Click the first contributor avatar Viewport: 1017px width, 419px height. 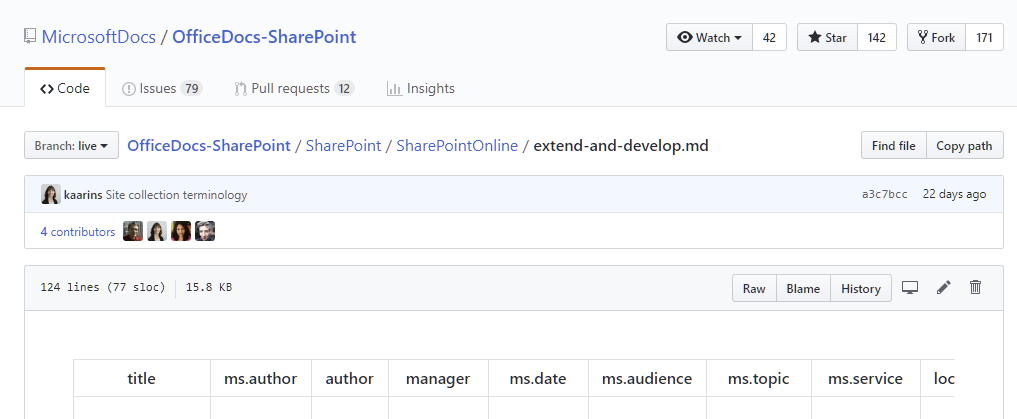pyautogui.click(x=133, y=231)
